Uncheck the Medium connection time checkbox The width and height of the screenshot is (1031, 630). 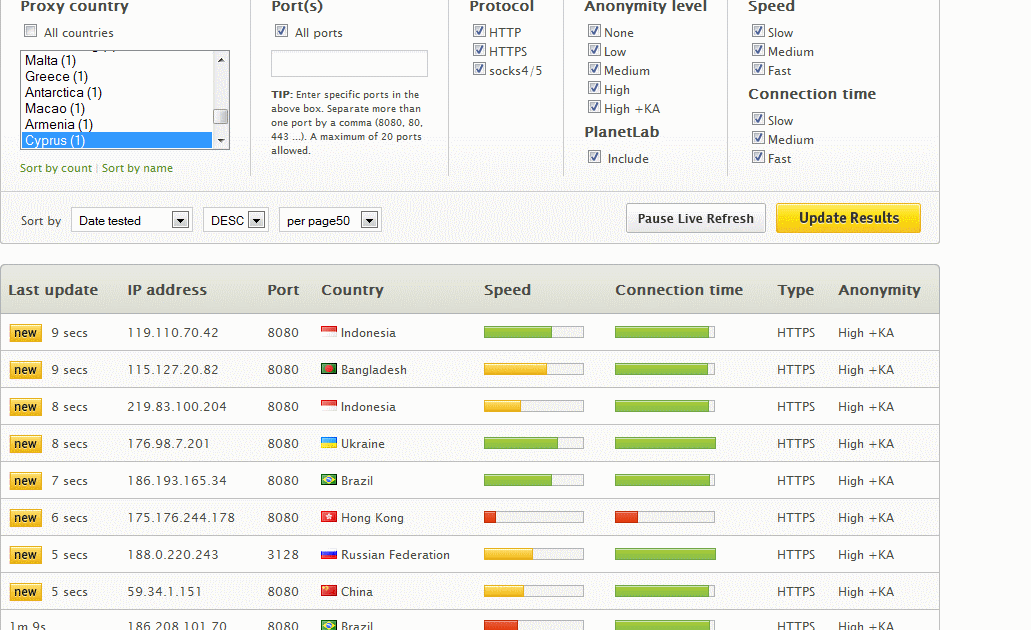point(758,138)
